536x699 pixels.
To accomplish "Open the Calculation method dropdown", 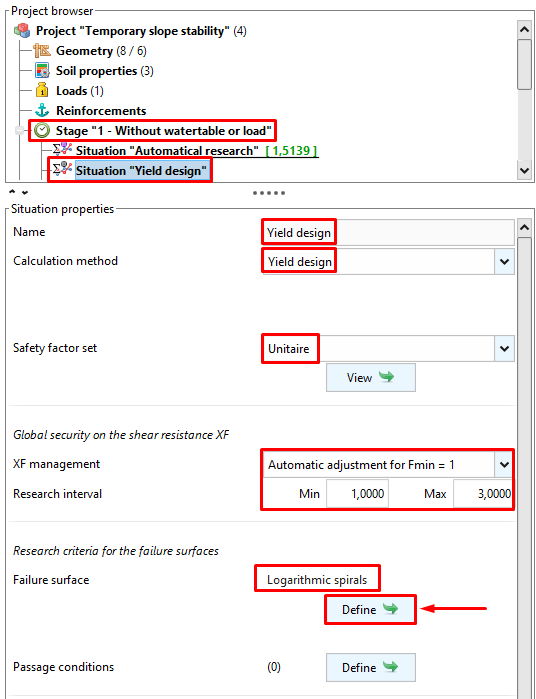I will click(504, 262).
